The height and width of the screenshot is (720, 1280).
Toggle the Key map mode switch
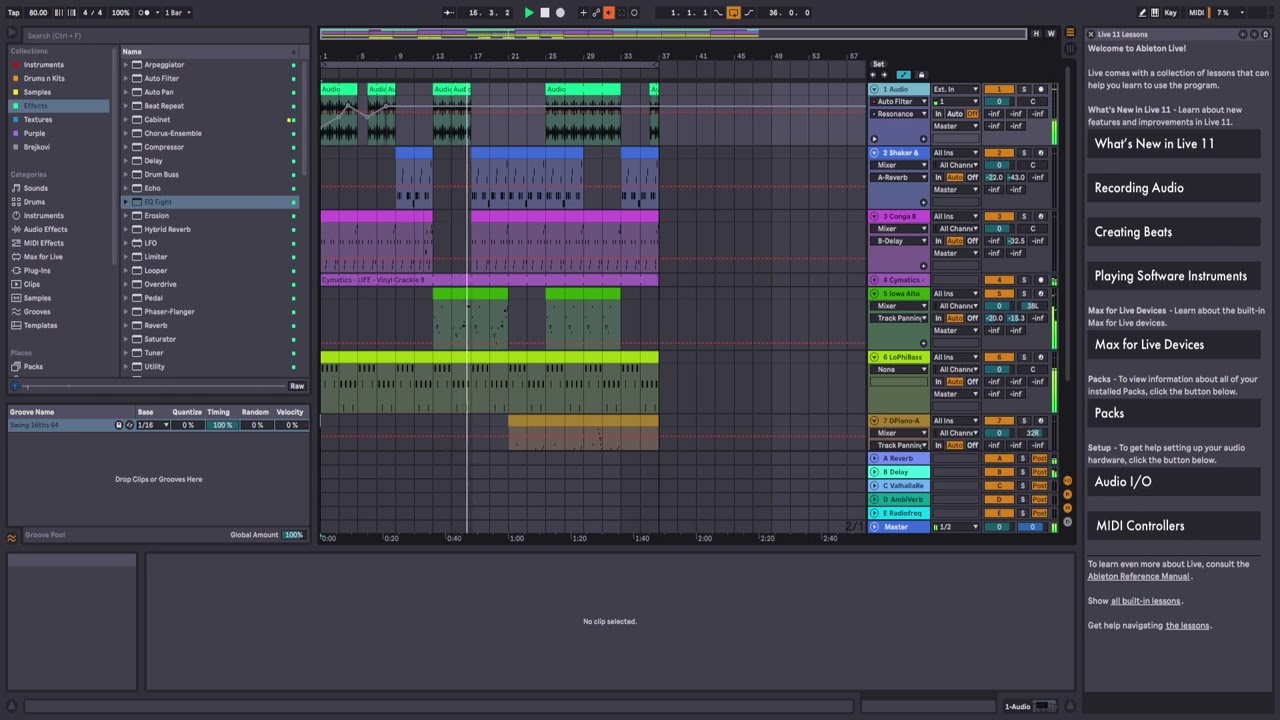(1170, 13)
